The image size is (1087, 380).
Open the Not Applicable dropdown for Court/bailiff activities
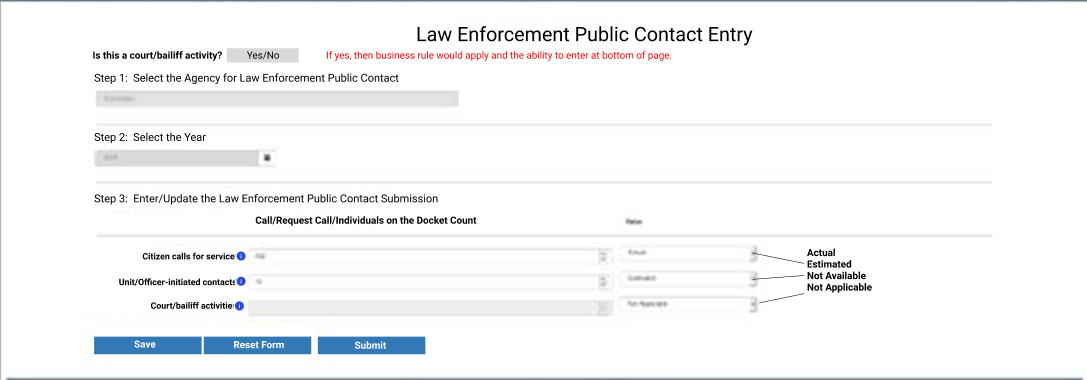tap(689, 304)
